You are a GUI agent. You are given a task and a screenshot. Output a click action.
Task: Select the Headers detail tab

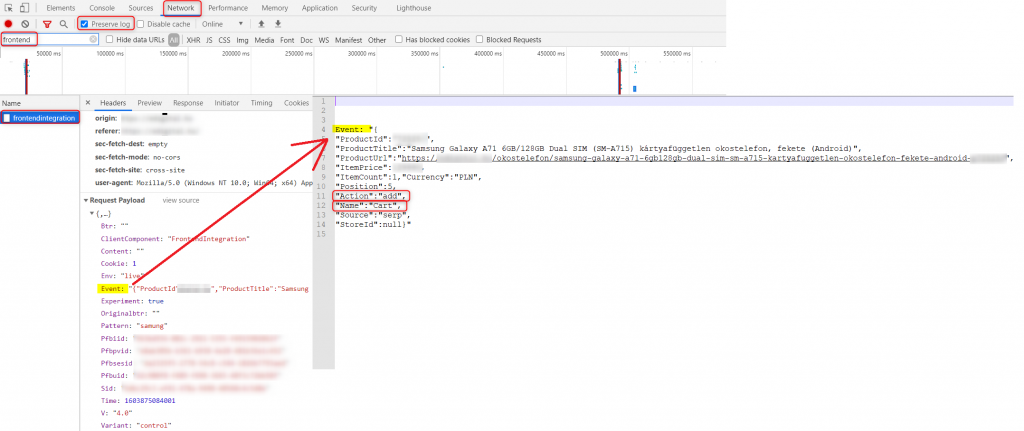[113, 103]
